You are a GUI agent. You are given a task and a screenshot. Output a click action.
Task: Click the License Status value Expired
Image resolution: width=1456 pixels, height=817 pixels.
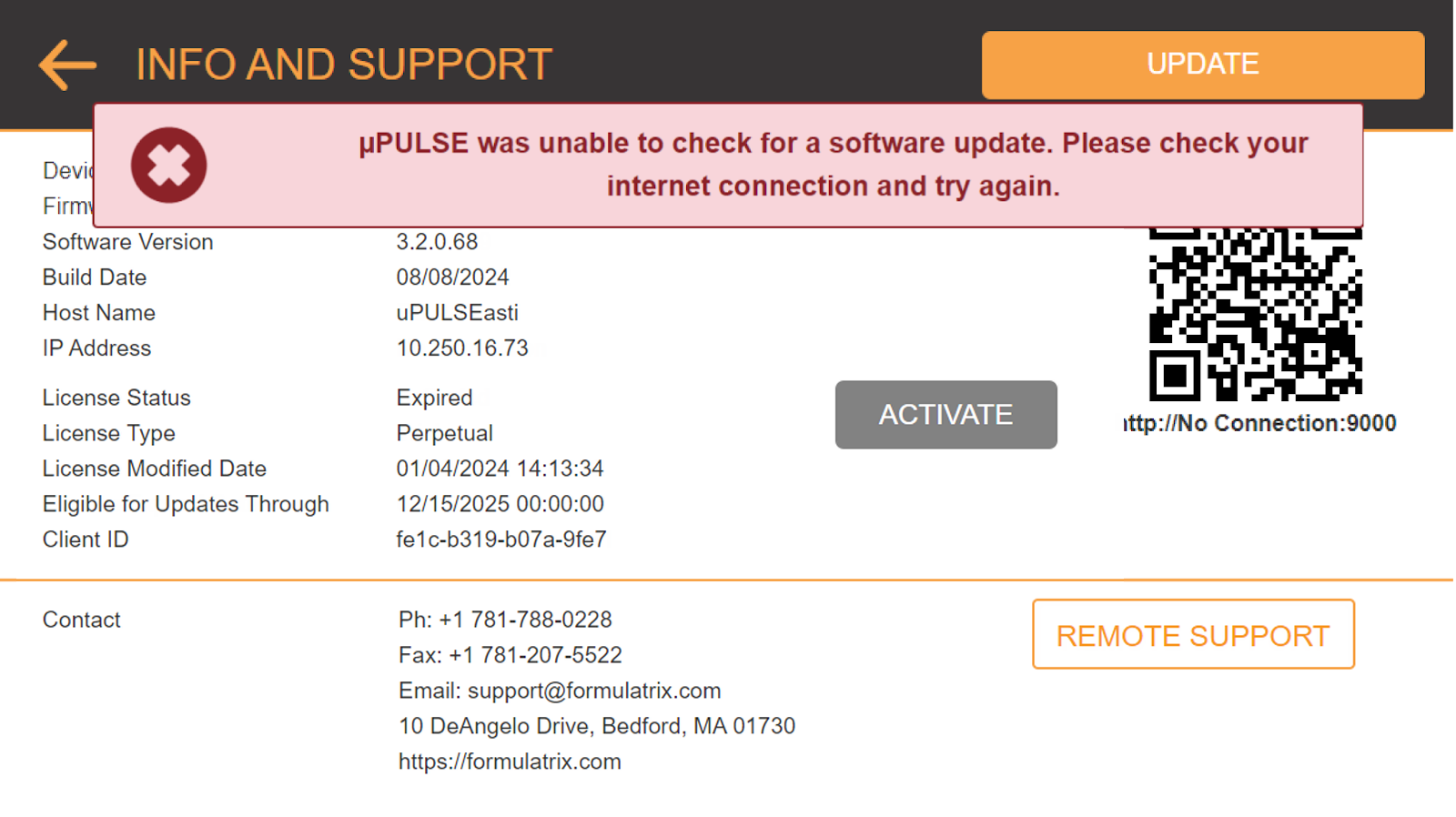click(434, 398)
